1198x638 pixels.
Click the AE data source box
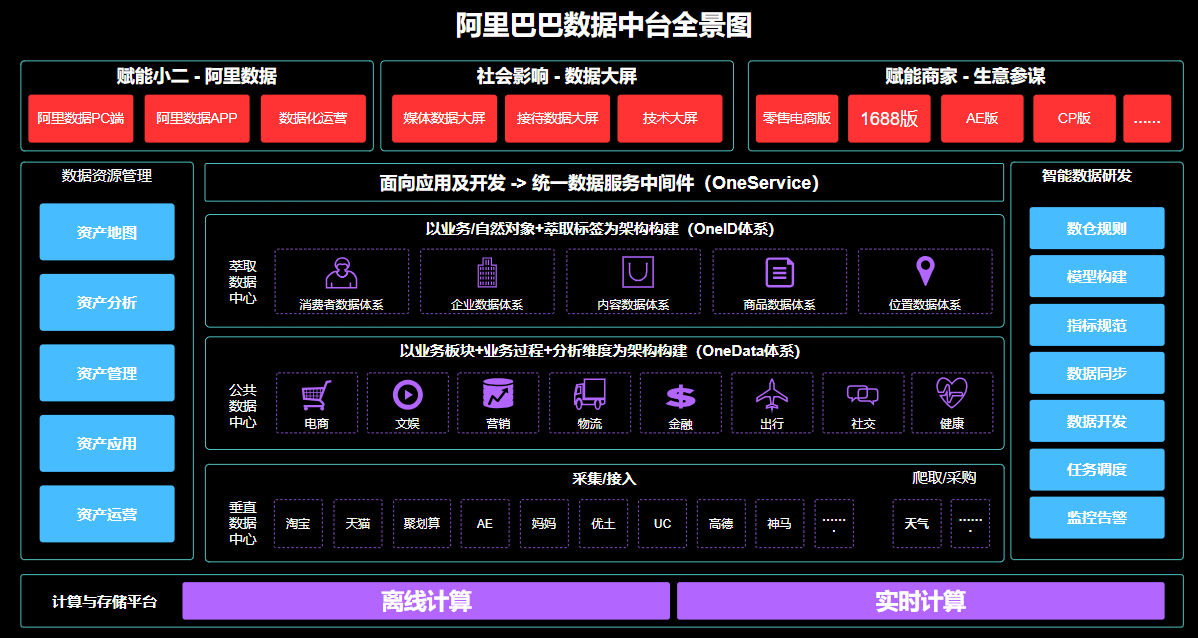pyautogui.click(x=485, y=523)
